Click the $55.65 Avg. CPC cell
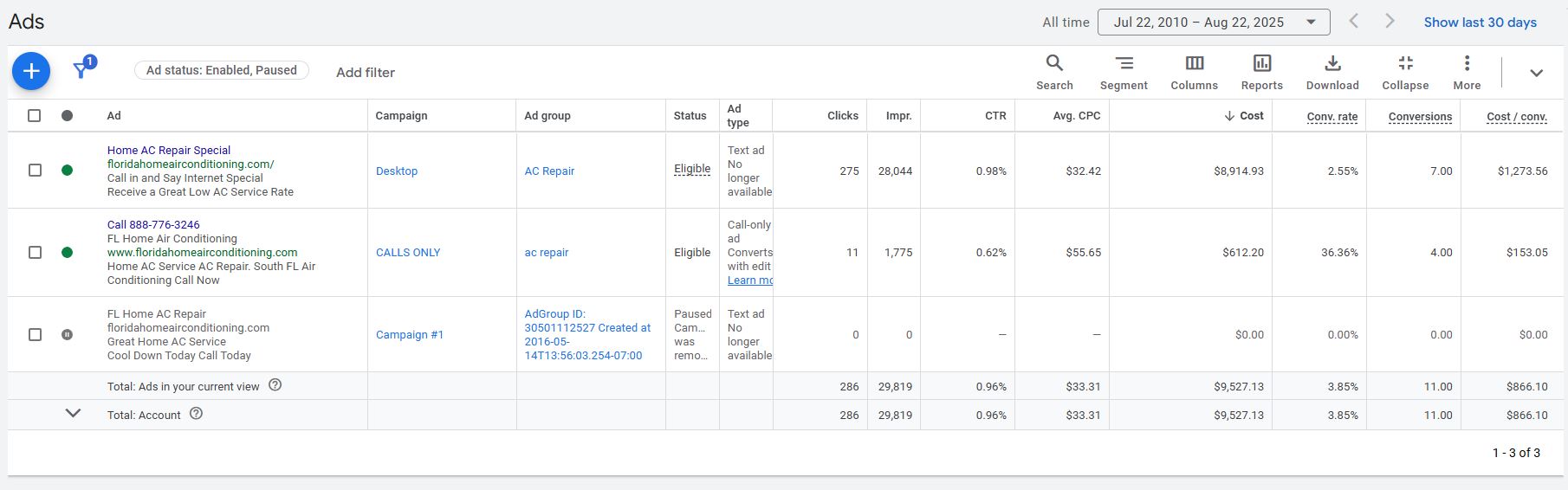Viewport: 1568px width, 490px height. click(x=1083, y=253)
